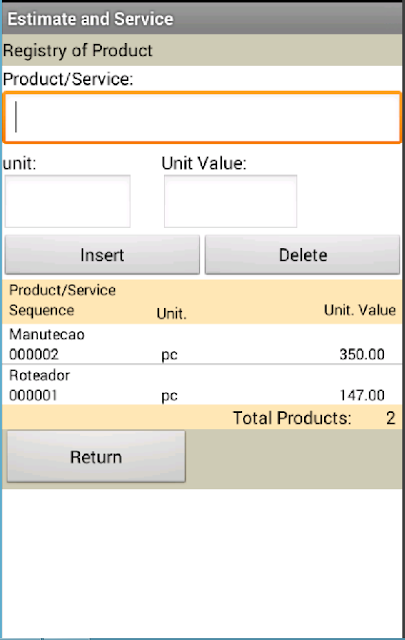Select the Manutecao product row
This screenshot has width=405, height=640.
[202, 344]
